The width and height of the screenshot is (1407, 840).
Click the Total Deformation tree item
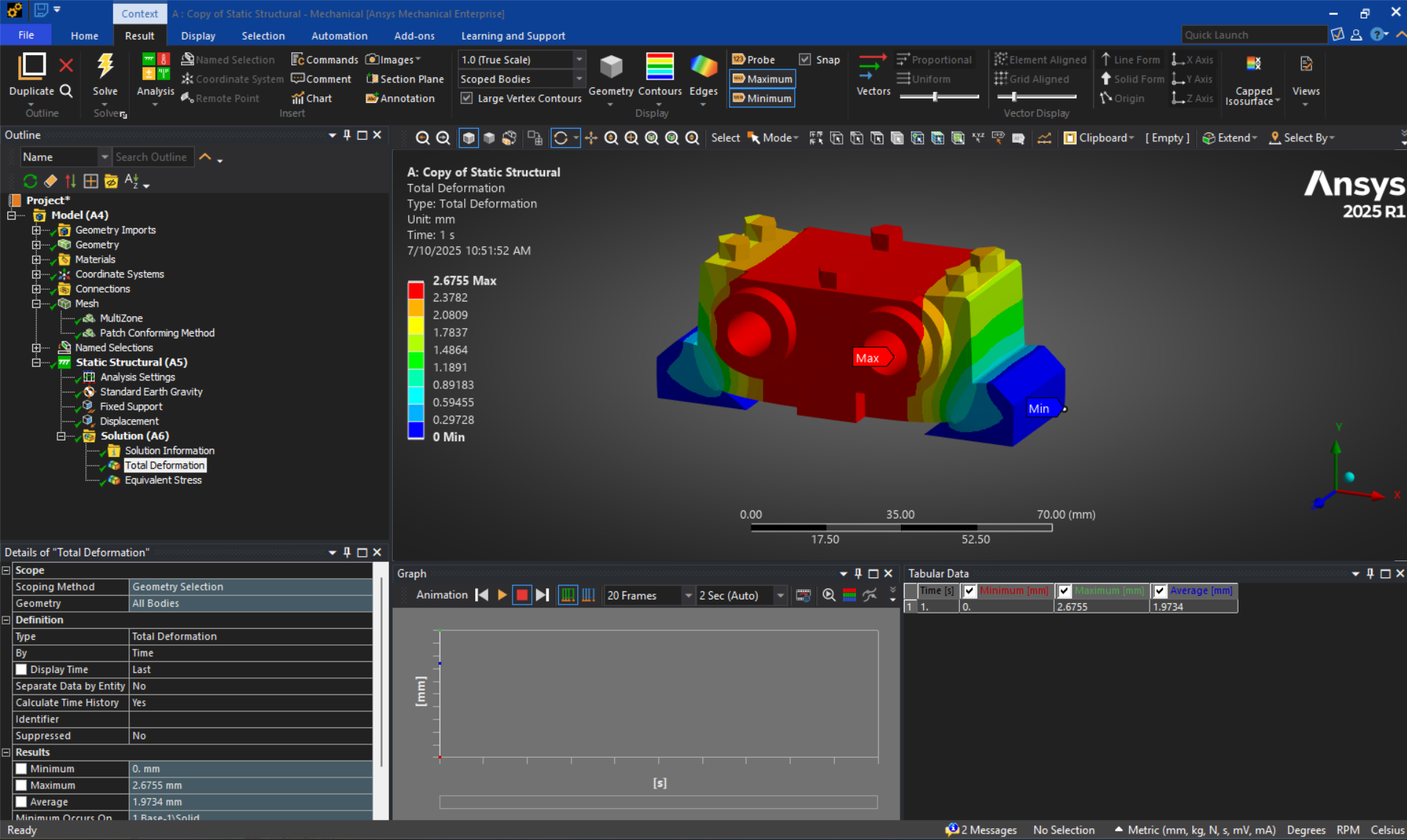[165, 465]
